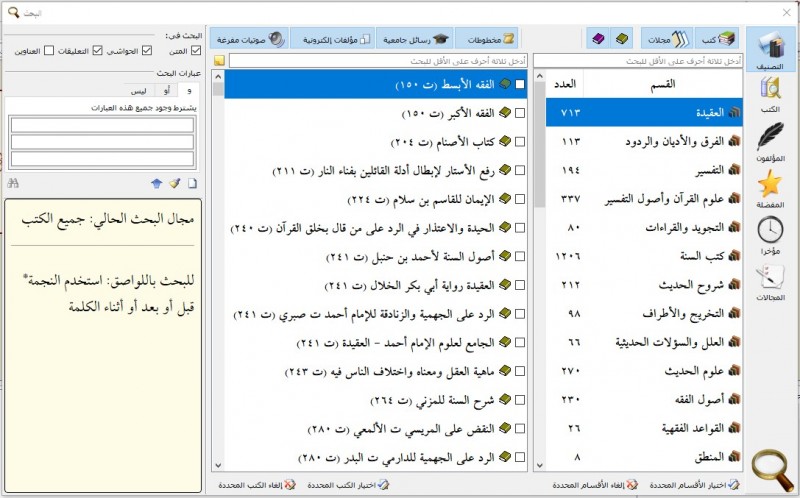The image size is (800, 498).
Task: Click category list scrollbar up arrow
Action: [x=540, y=77]
